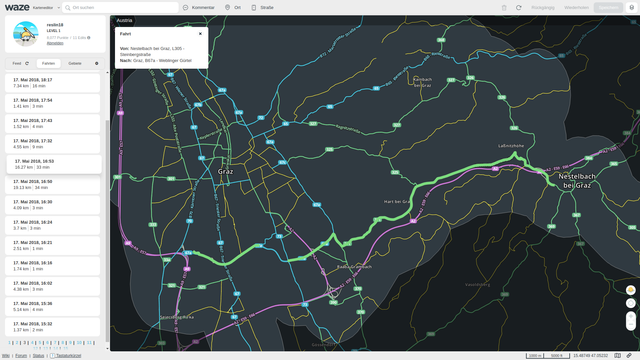Add a new Ort (place)

(233, 8)
